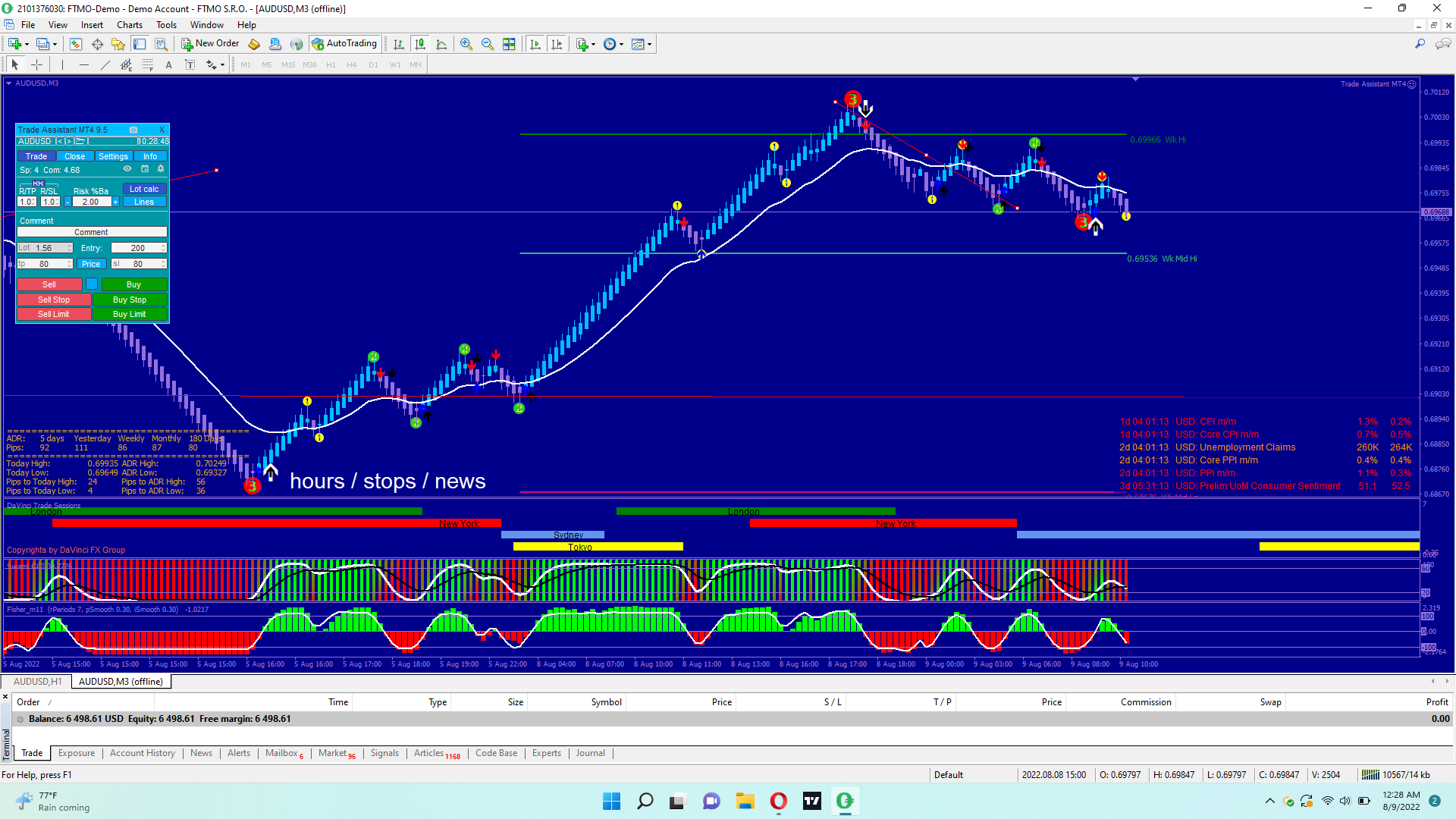
Task: Select the Fibonacci retracement tool
Action: point(148,65)
